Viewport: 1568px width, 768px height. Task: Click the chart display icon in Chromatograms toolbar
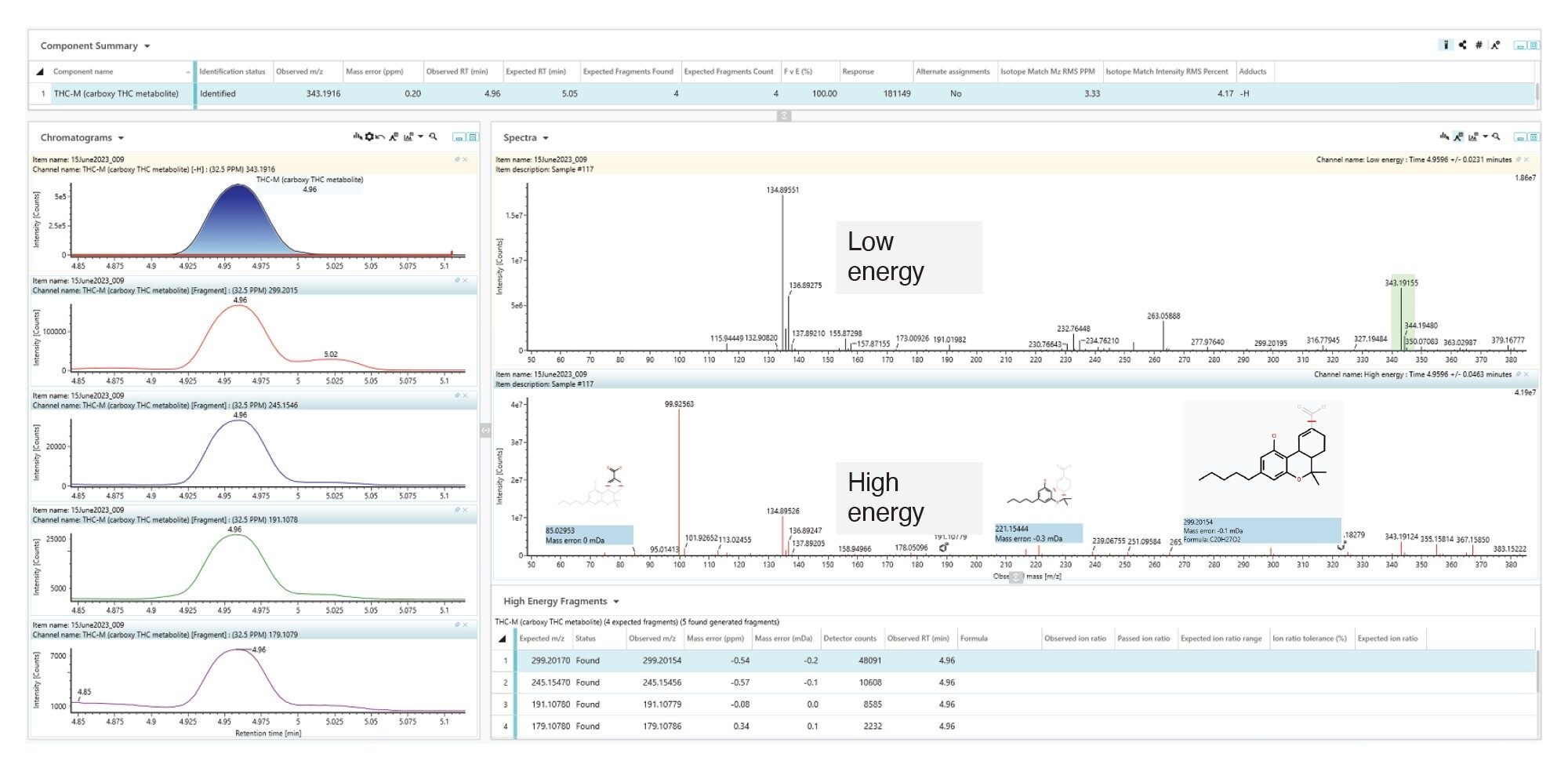pos(408,136)
